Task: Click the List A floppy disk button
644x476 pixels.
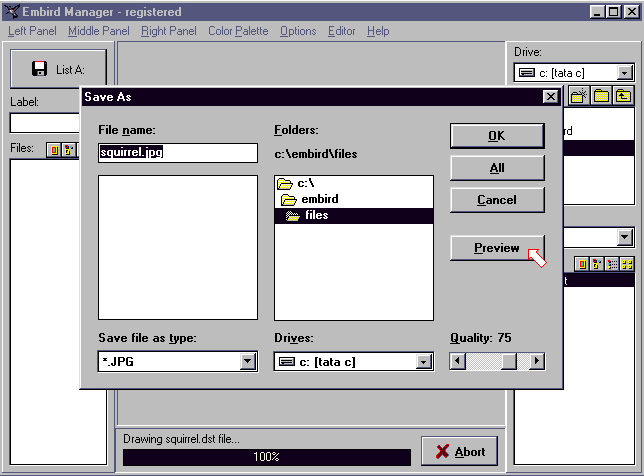Action: click(x=58, y=69)
